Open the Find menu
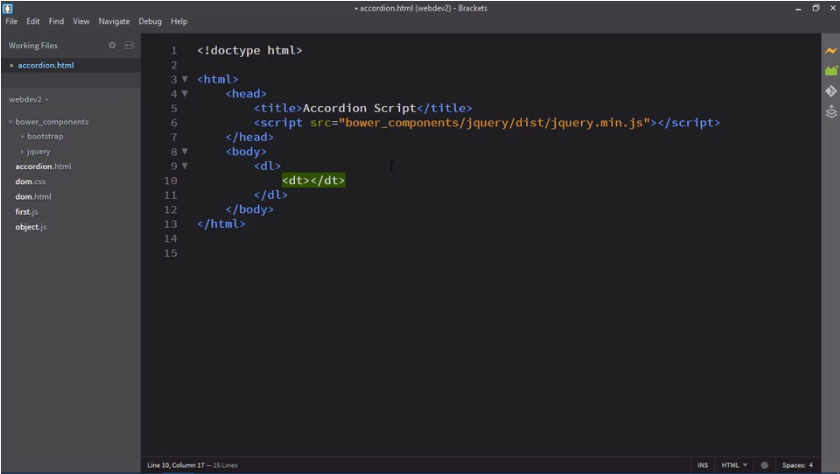Image resolution: width=840 pixels, height=474 pixels. pyautogui.click(x=56, y=21)
